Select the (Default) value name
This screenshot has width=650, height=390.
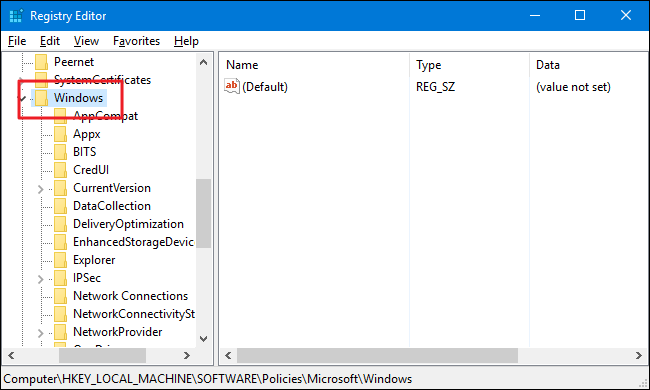[265, 87]
